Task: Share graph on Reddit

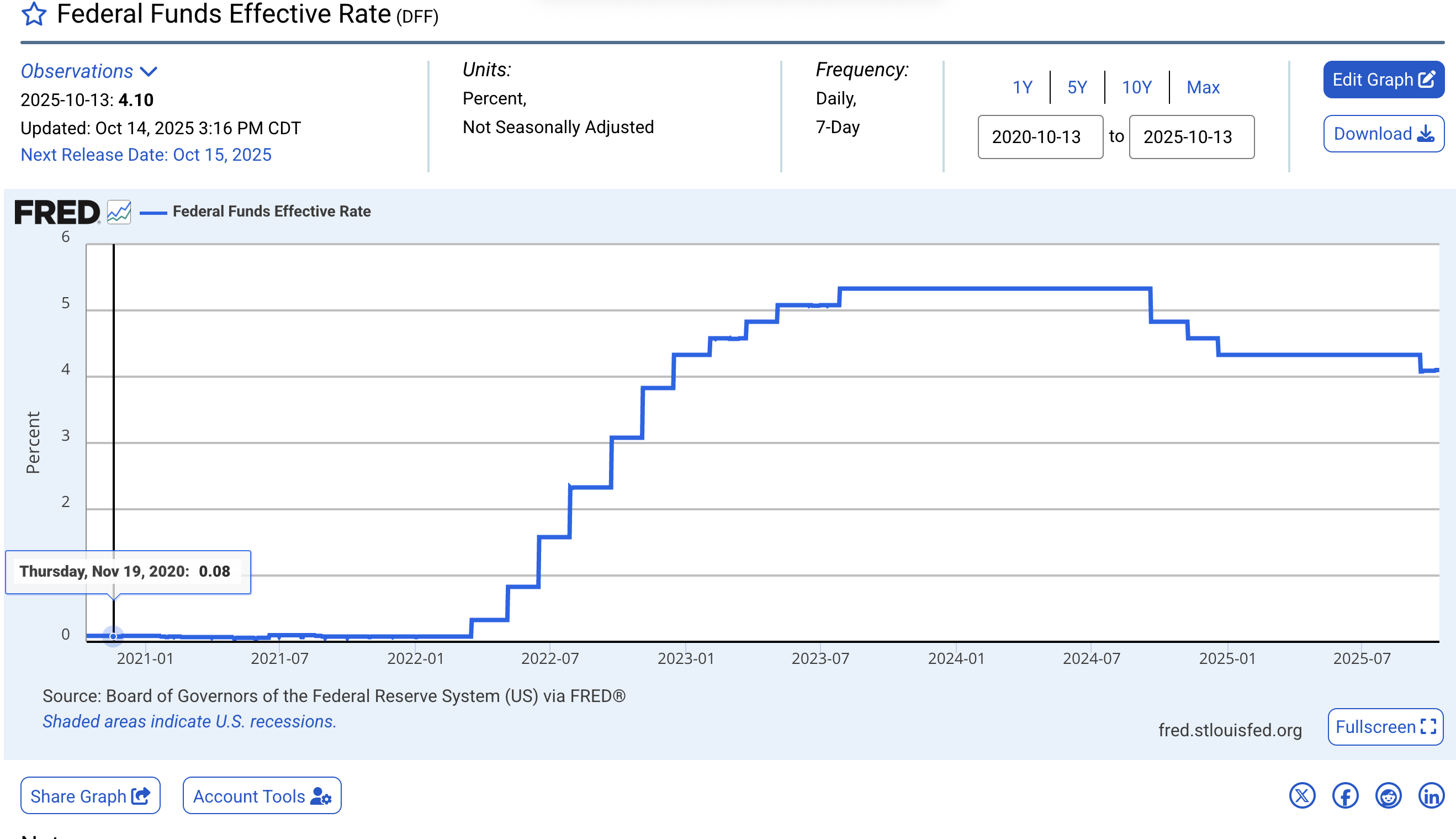Action: (1388, 796)
